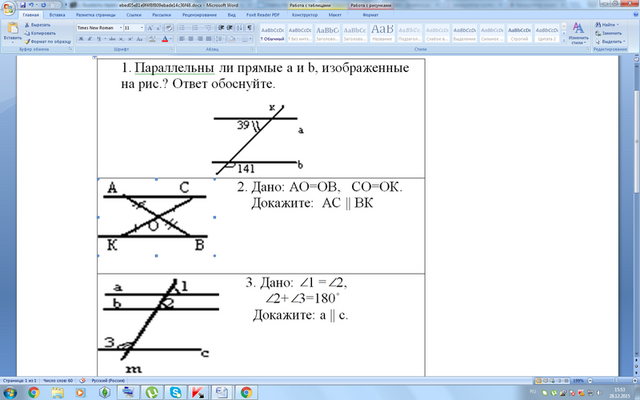Open the shading color menu
The height and width of the screenshot is (400, 640).
coord(233,39)
